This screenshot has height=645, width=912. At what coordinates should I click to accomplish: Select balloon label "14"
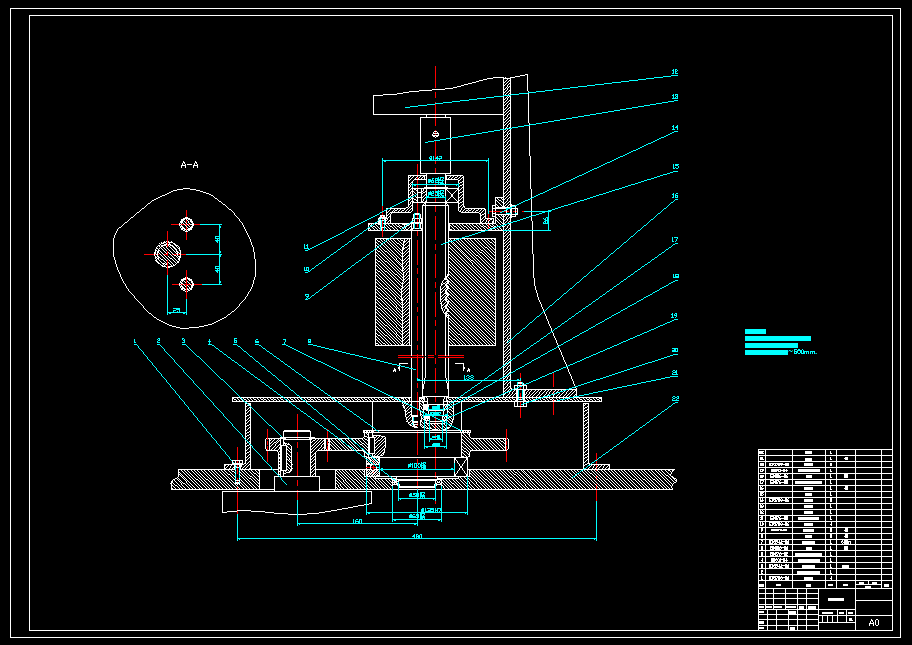coord(675,128)
